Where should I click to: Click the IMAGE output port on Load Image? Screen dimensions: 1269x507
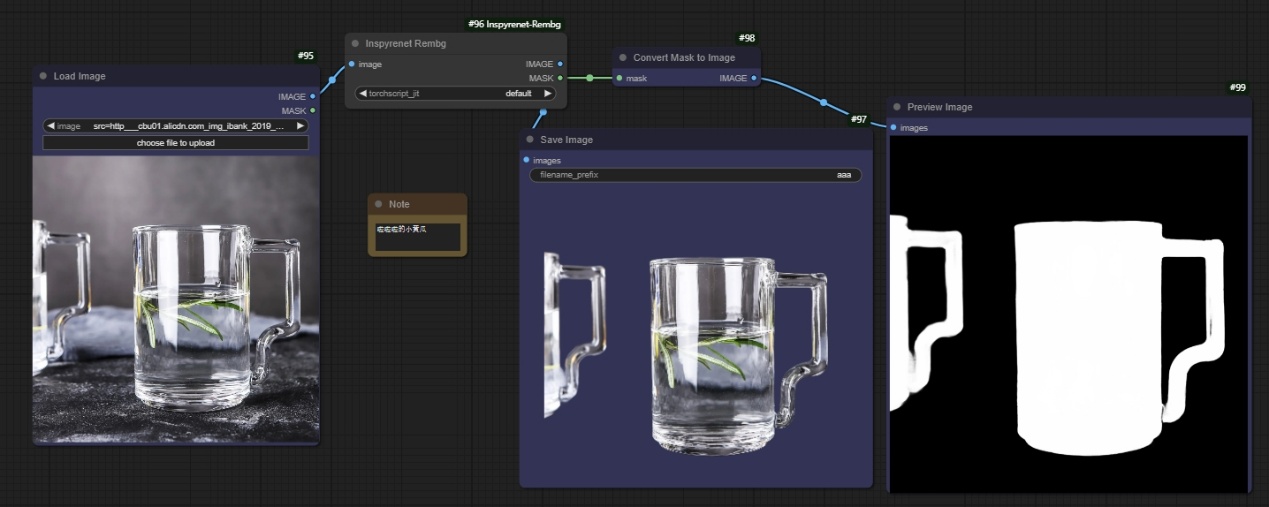point(313,97)
